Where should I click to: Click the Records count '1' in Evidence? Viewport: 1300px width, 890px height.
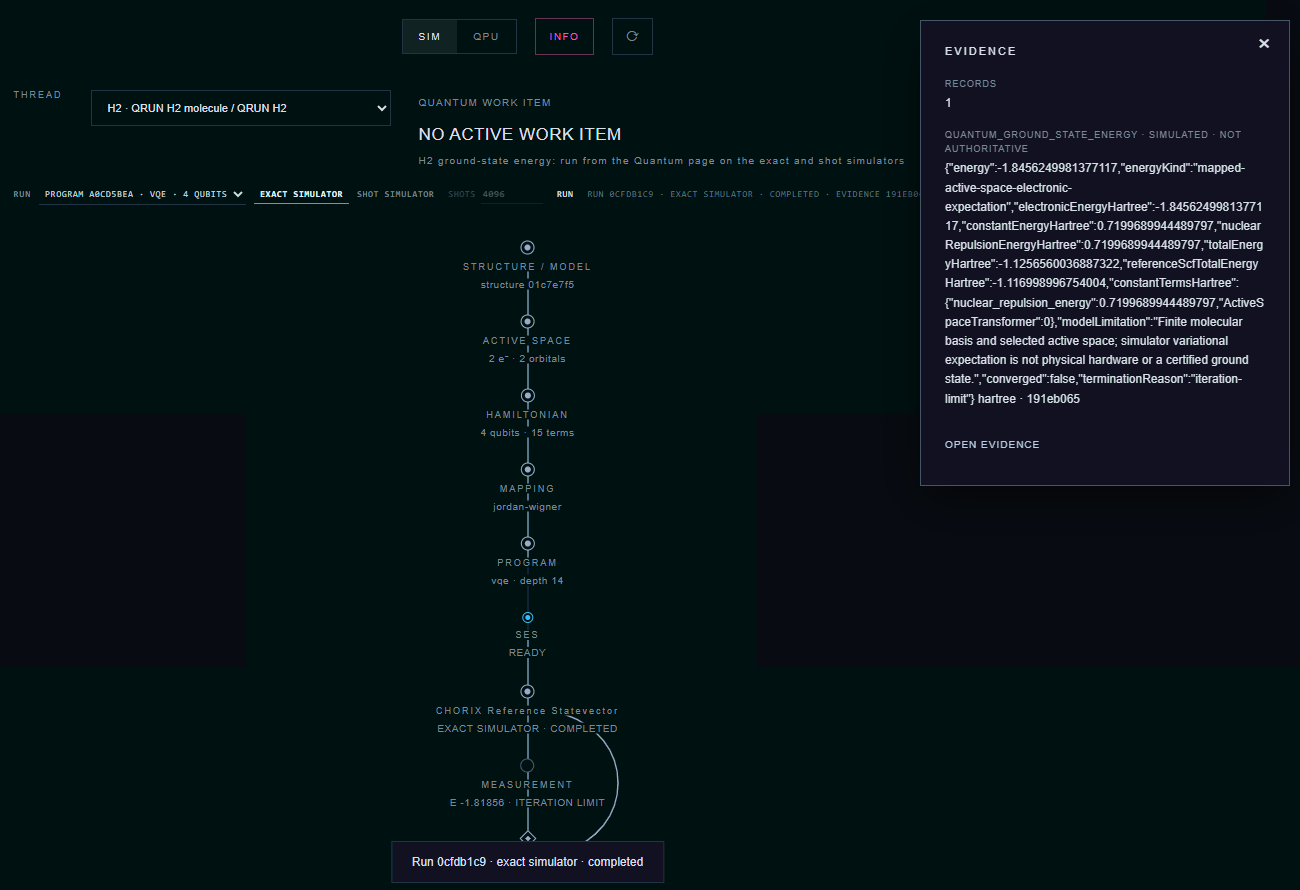point(949,103)
